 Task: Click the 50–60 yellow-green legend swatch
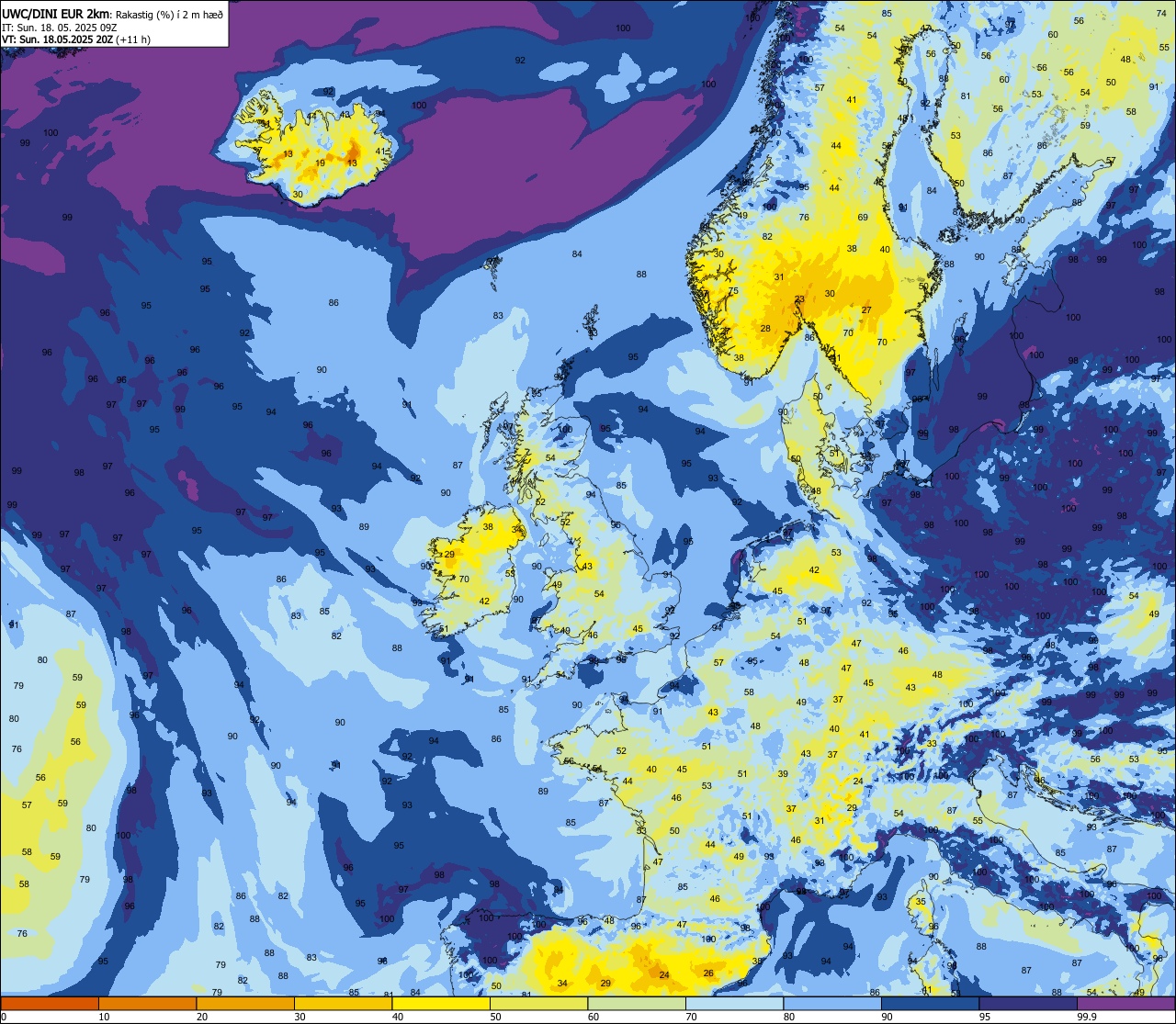pyautogui.click(x=538, y=1003)
